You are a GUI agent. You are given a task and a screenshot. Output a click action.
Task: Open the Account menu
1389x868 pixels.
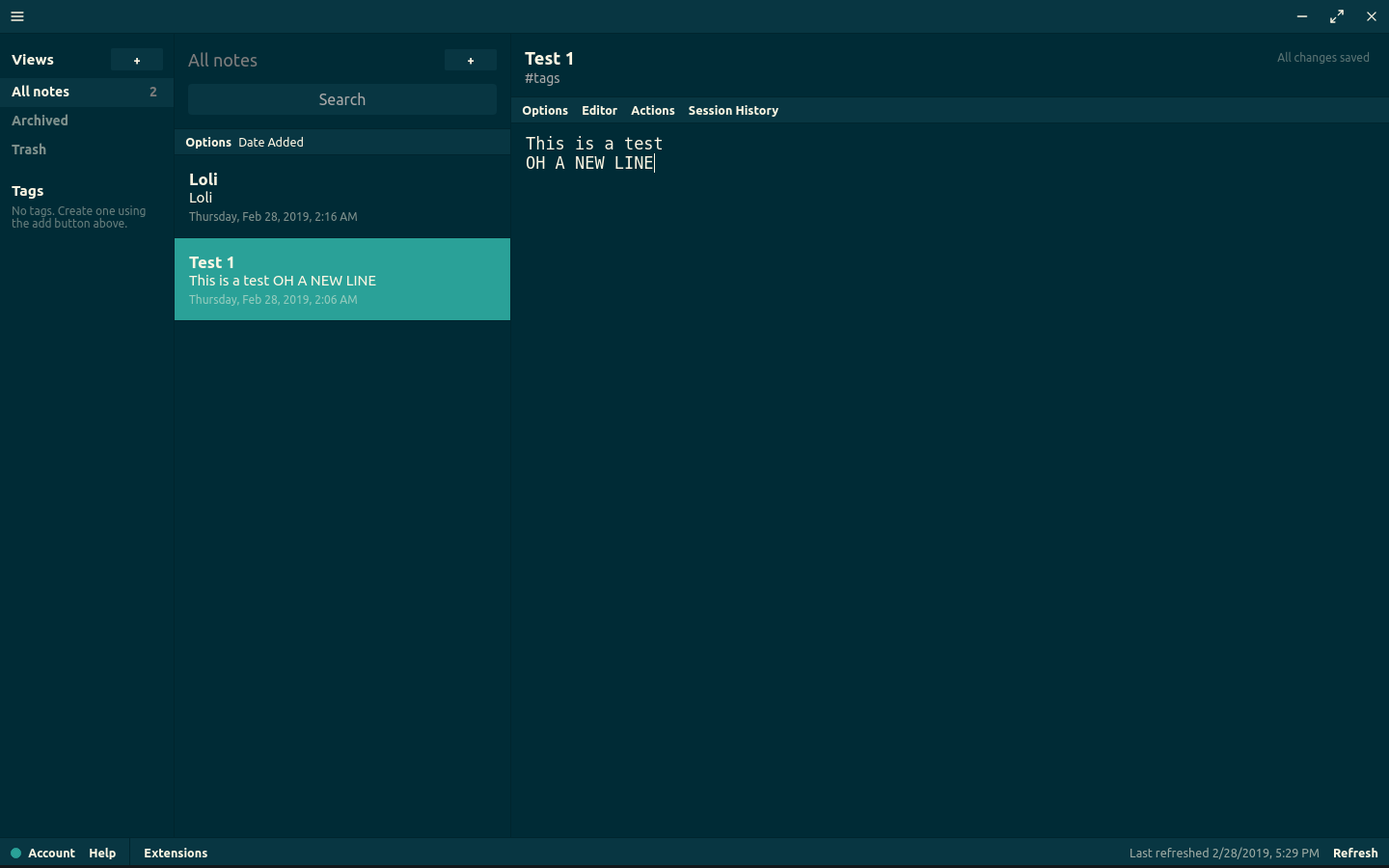point(51,853)
